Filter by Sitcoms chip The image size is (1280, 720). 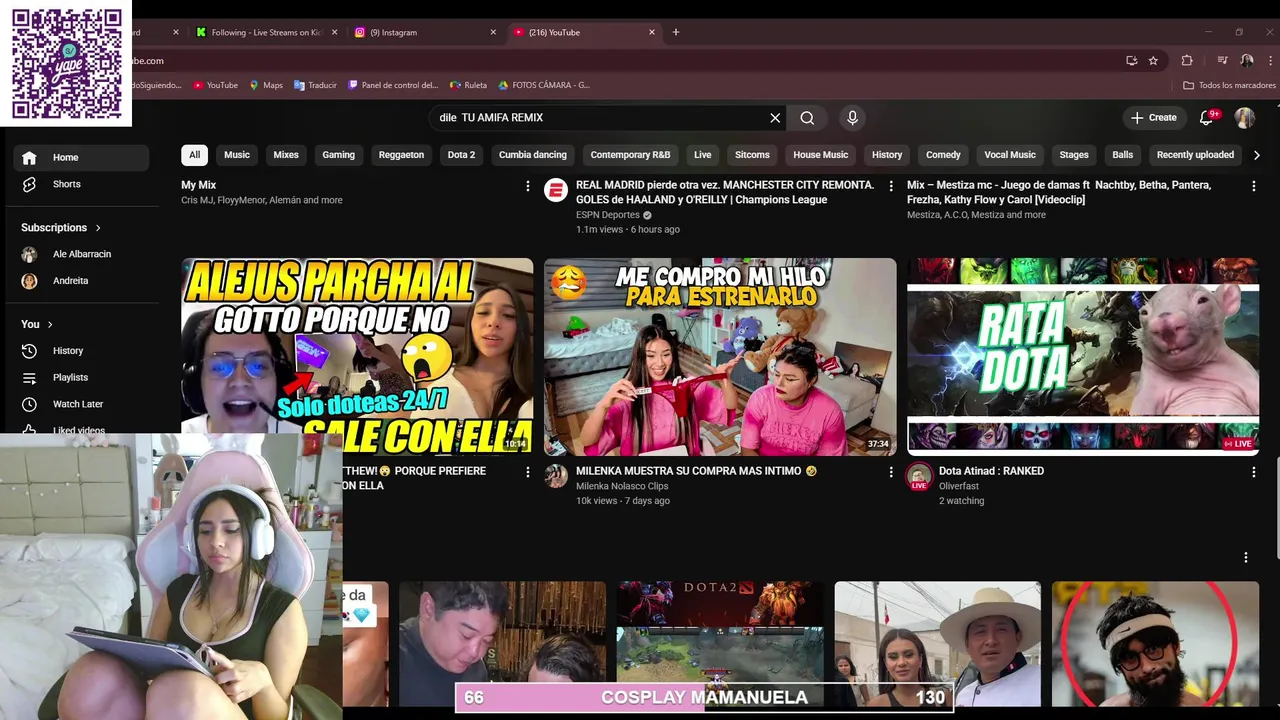tap(752, 155)
